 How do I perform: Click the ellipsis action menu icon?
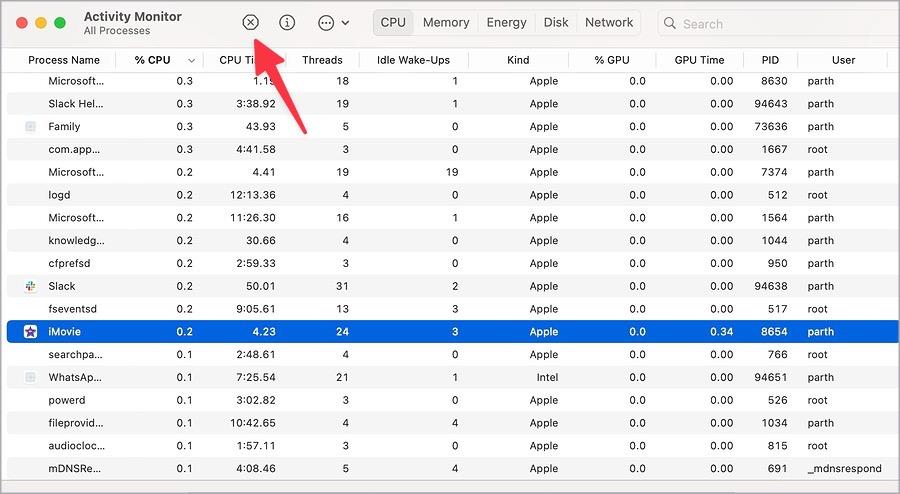click(326, 23)
